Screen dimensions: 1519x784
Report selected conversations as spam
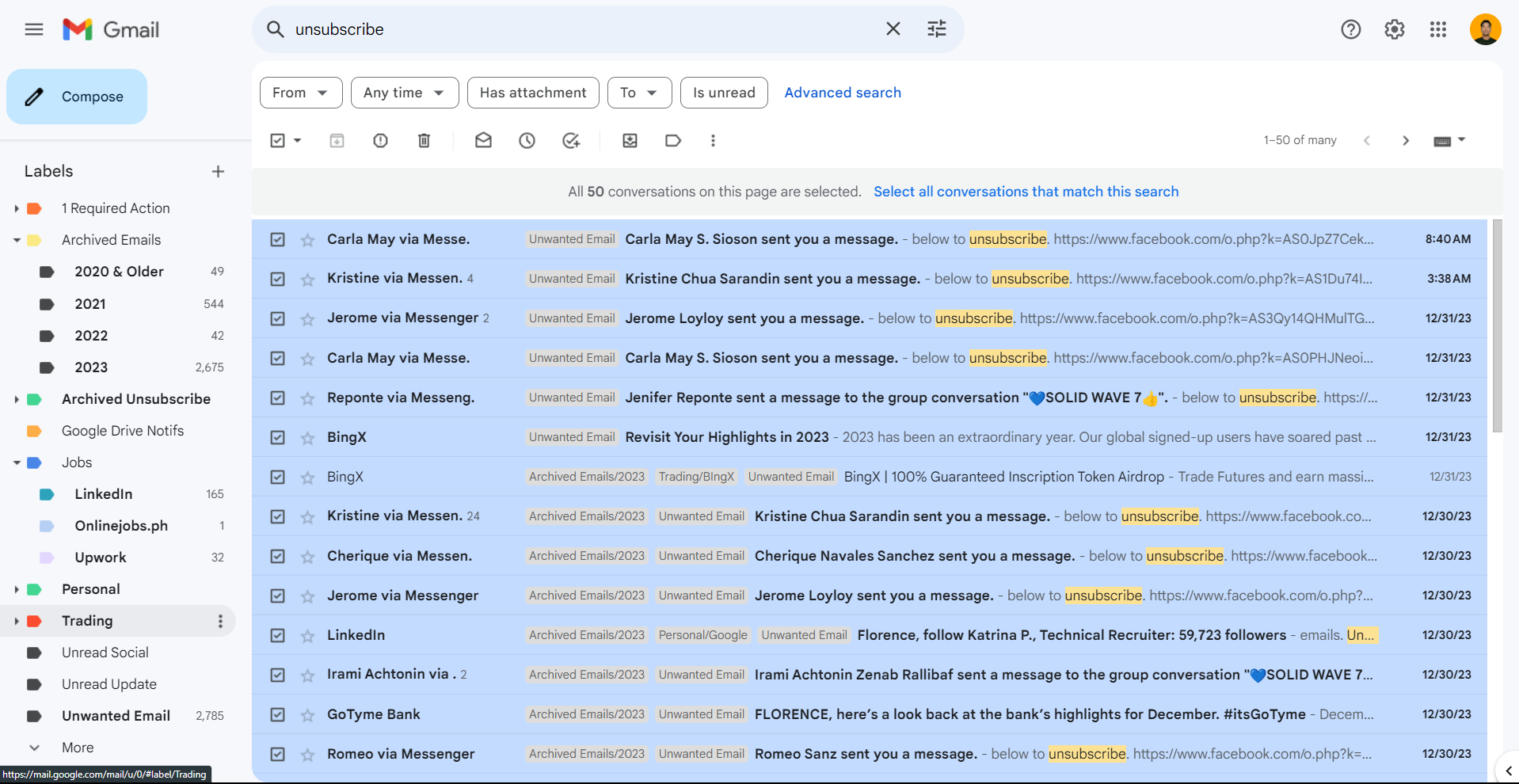pos(381,140)
